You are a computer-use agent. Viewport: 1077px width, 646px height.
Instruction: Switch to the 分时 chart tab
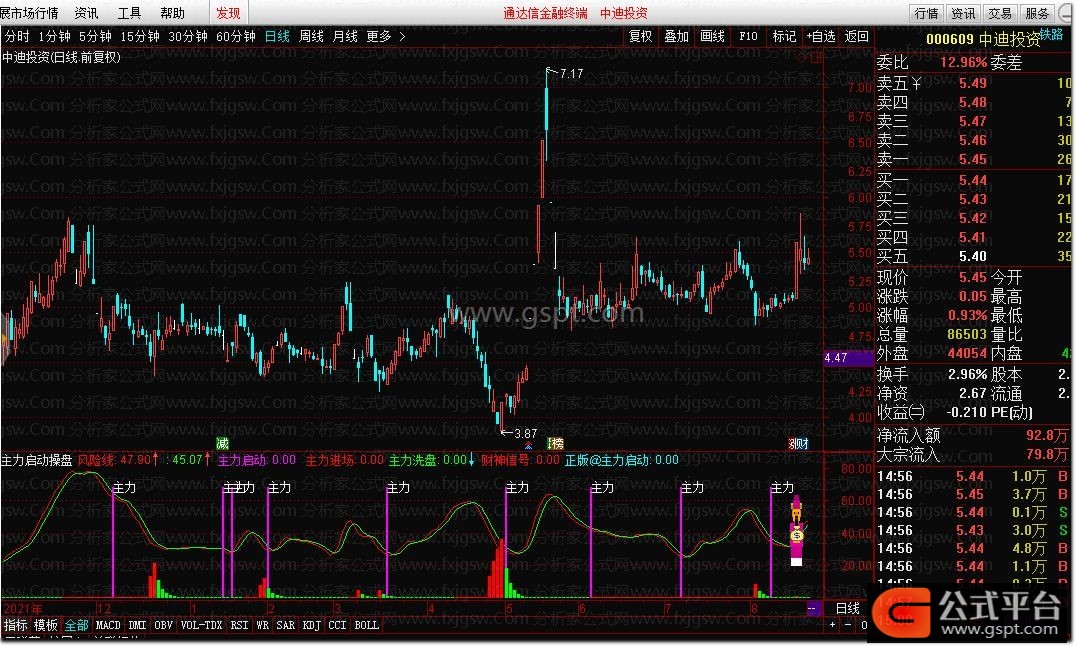(17, 36)
